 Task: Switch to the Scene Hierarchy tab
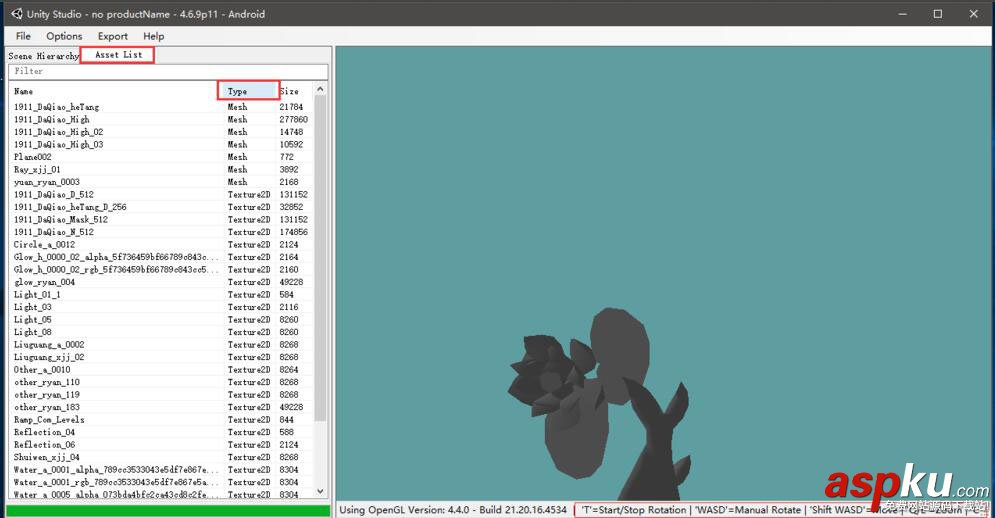point(43,56)
